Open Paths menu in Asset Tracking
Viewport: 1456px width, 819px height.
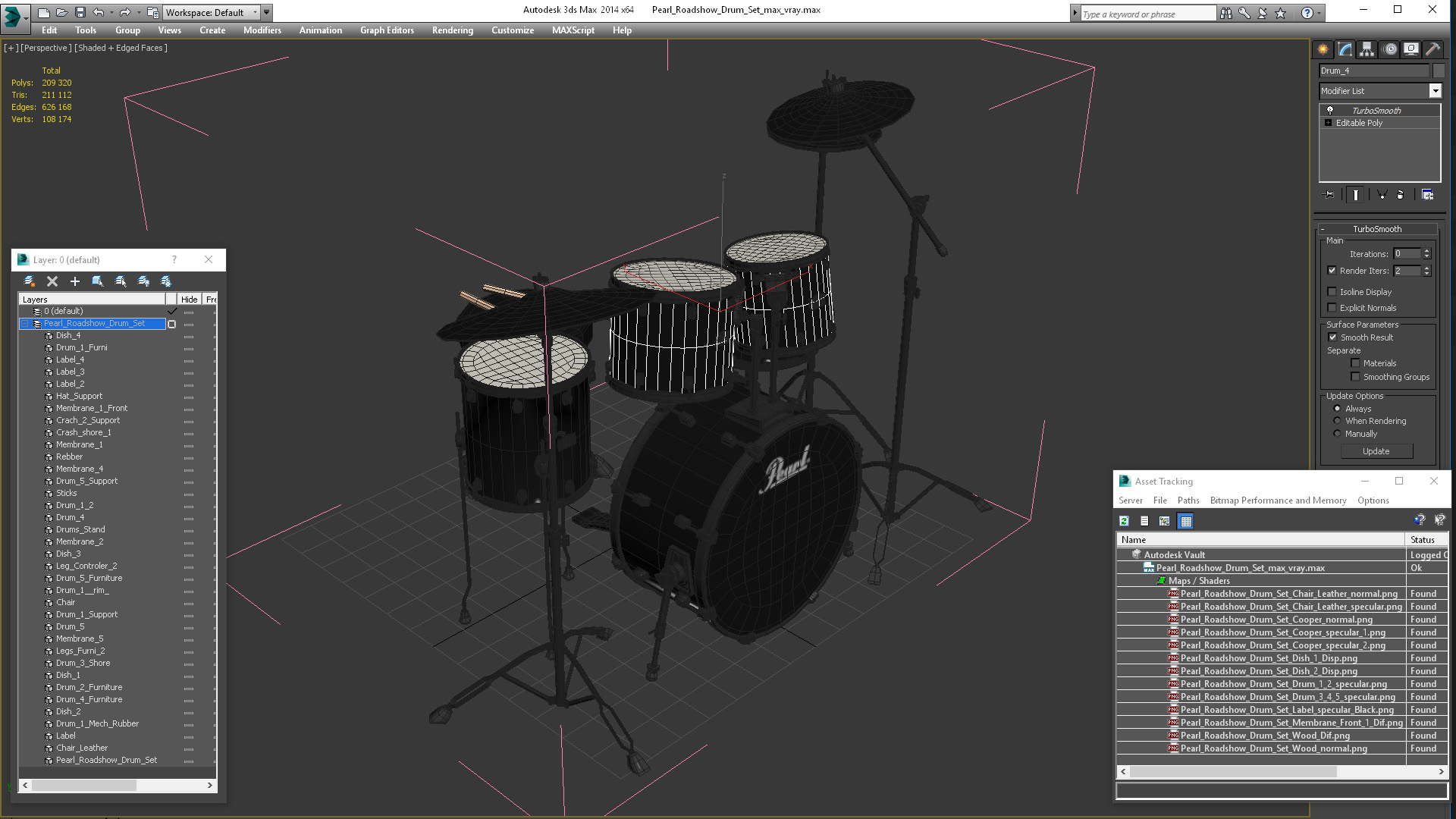click(1188, 500)
